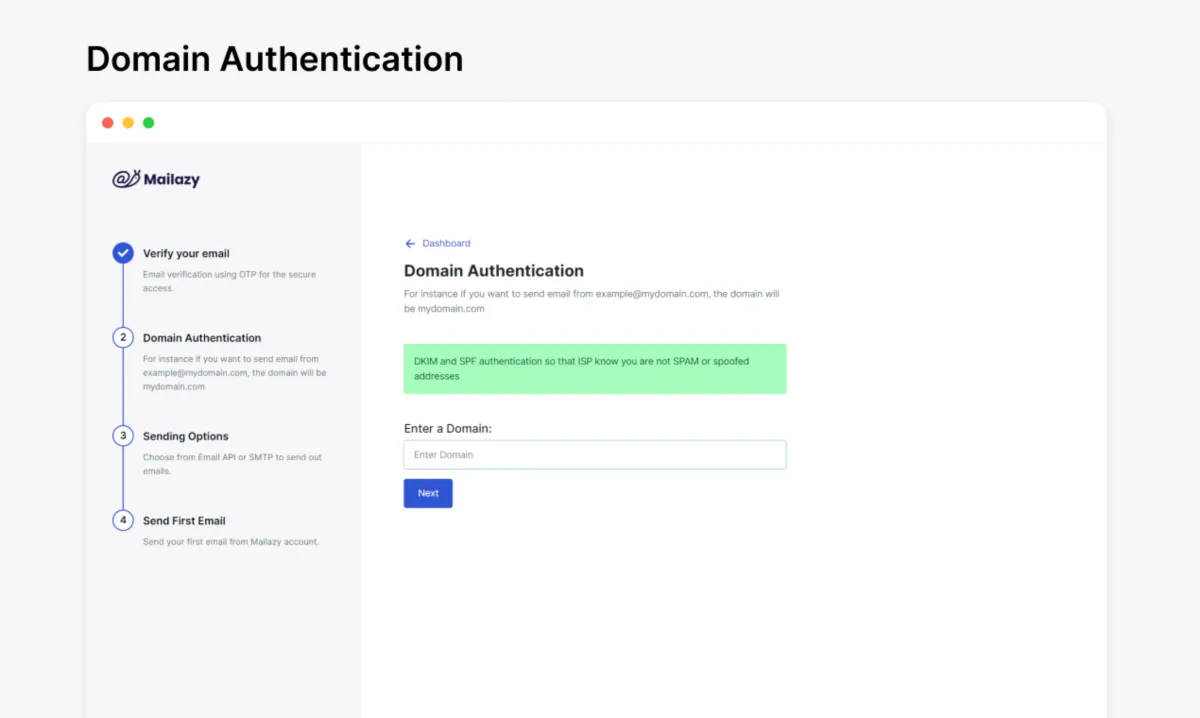Open the Verify your email step
This screenshot has height=718, width=1200.
[186, 254]
